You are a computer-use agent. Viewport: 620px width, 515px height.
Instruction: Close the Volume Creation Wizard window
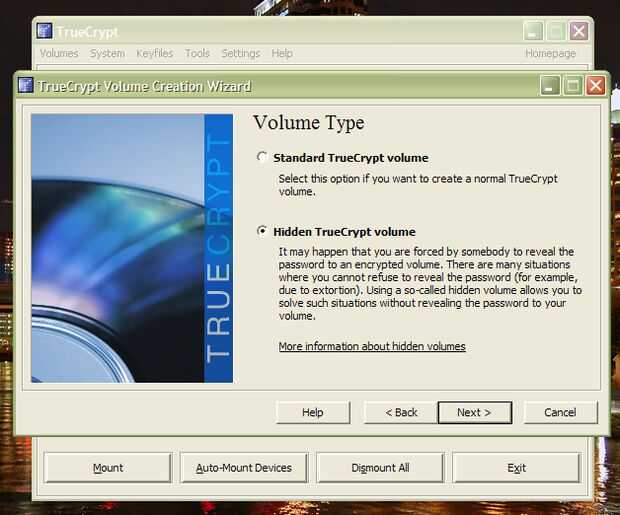595,86
